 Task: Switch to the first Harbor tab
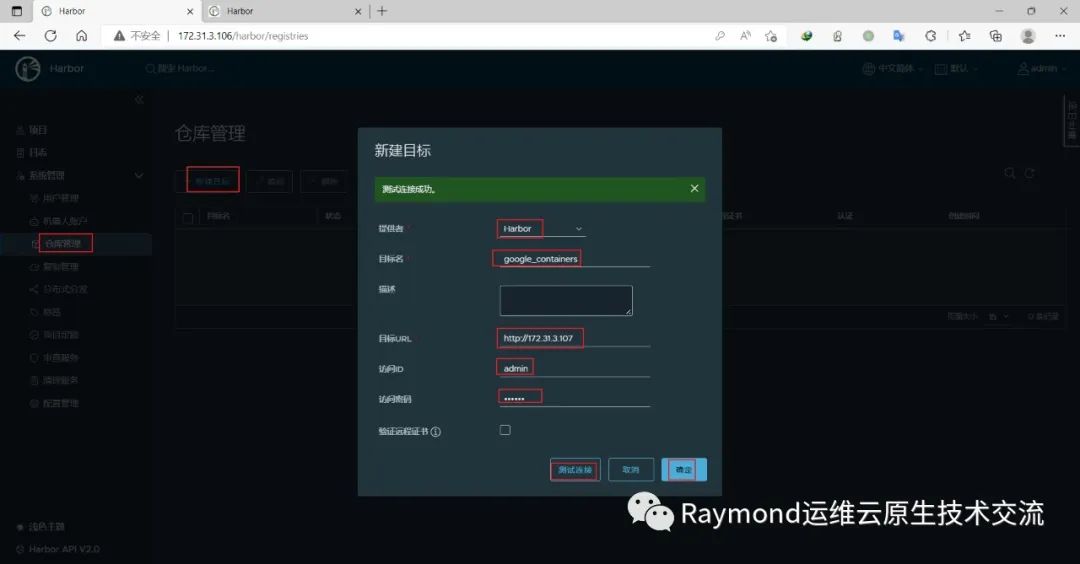117,11
